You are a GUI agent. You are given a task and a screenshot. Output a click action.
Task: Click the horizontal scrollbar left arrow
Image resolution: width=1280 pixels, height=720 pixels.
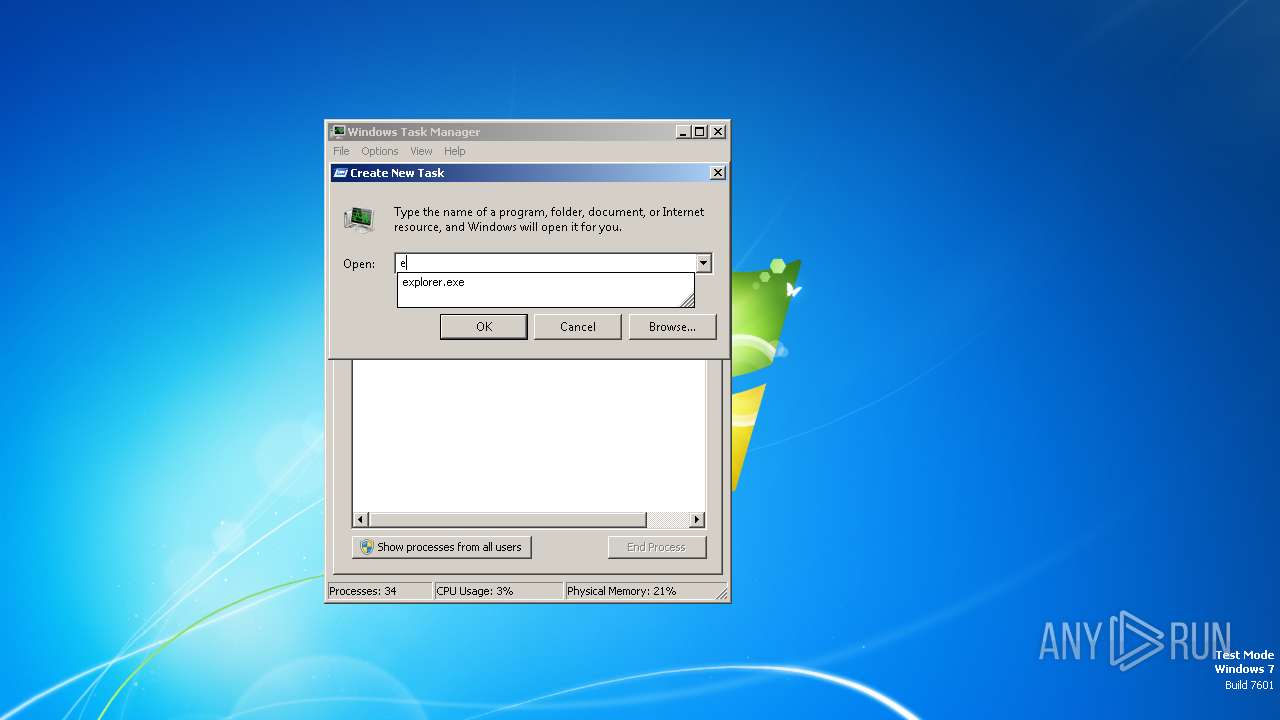pos(361,520)
